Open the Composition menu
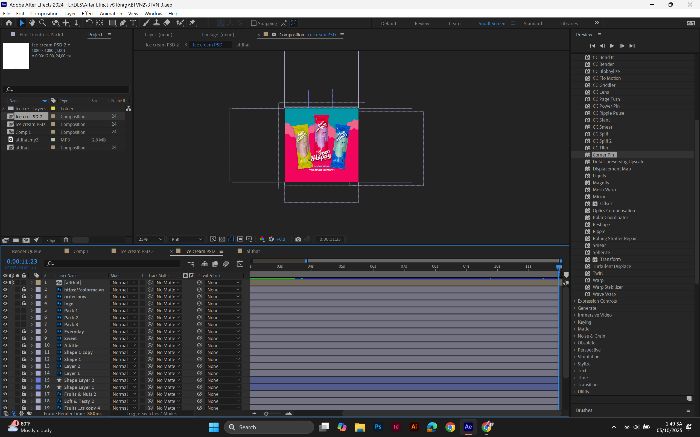The width and height of the screenshot is (700, 437). 45,14
